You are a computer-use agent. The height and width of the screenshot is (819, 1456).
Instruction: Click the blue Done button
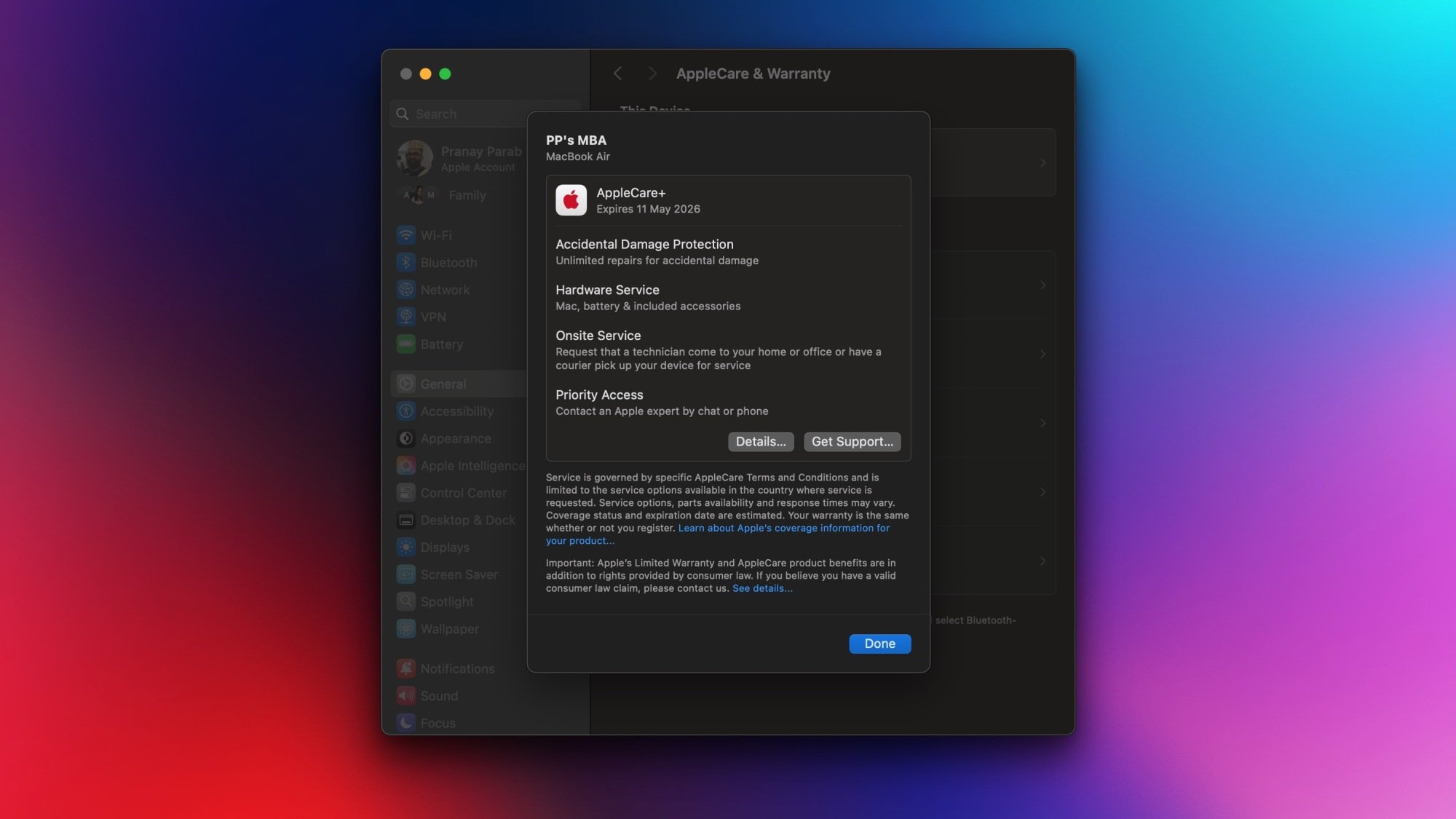[879, 644]
